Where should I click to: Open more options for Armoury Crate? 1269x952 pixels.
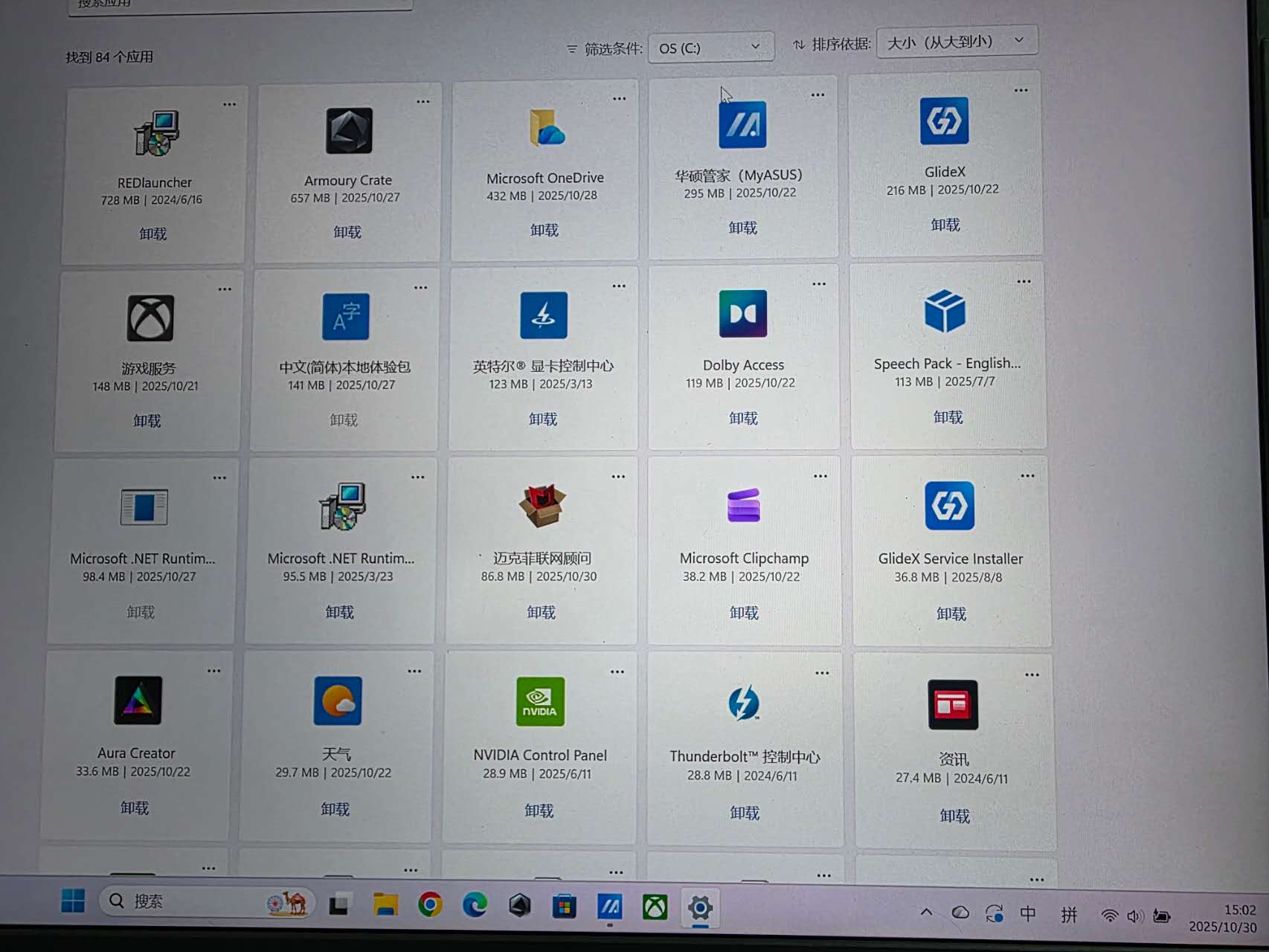click(423, 101)
